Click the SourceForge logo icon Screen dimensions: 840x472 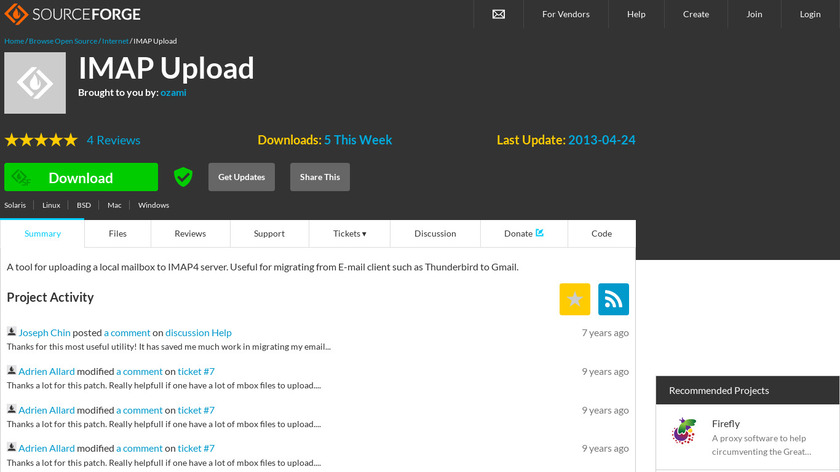pyautogui.click(x=16, y=14)
